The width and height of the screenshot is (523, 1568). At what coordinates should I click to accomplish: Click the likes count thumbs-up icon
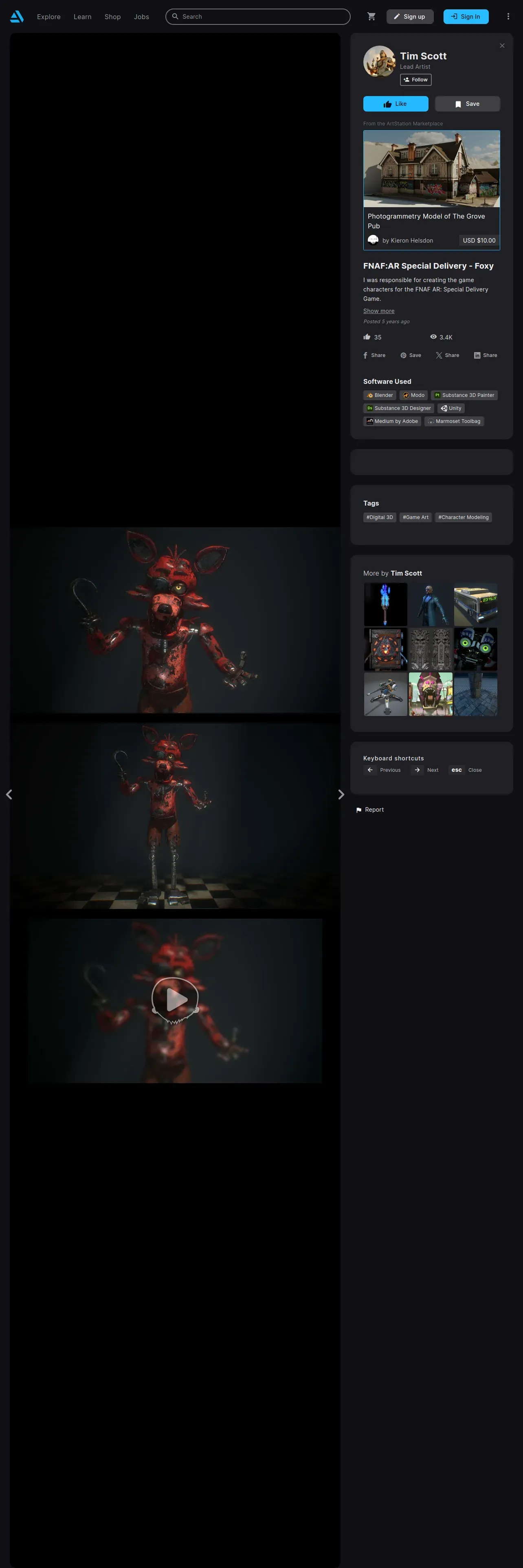[367, 337]
